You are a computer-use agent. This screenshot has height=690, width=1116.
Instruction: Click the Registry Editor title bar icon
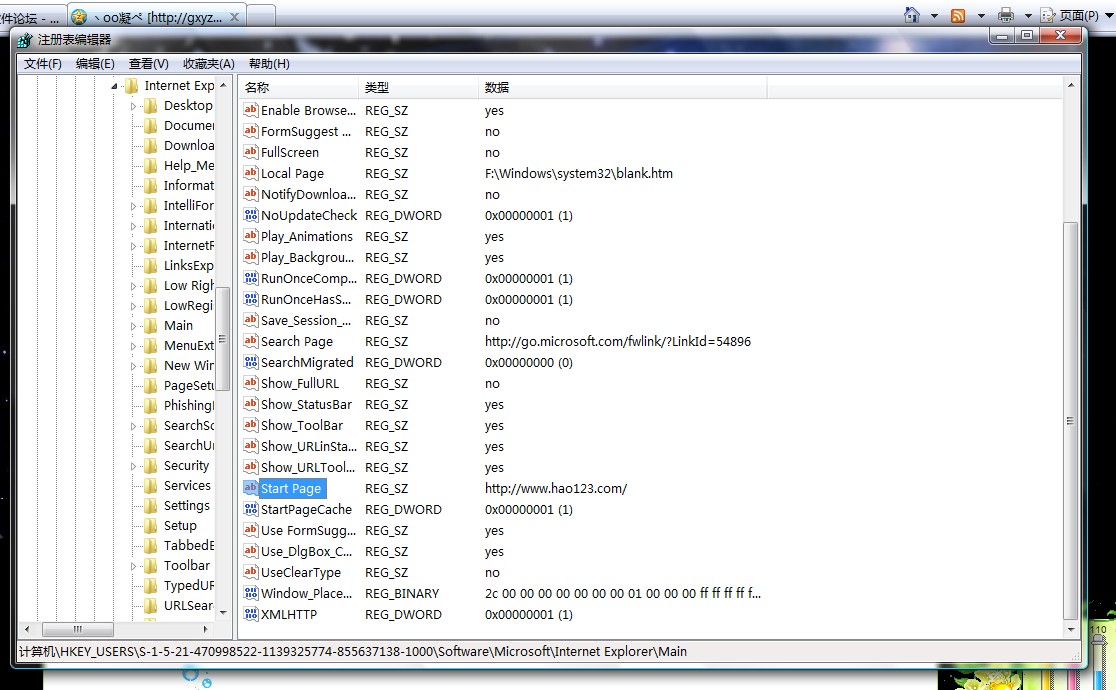[25, 40]
